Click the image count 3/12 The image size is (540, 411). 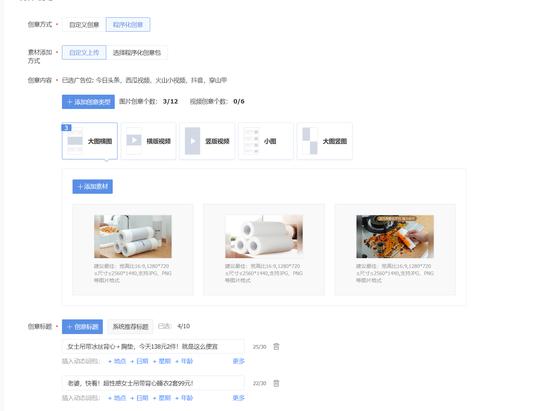[170, 101]
